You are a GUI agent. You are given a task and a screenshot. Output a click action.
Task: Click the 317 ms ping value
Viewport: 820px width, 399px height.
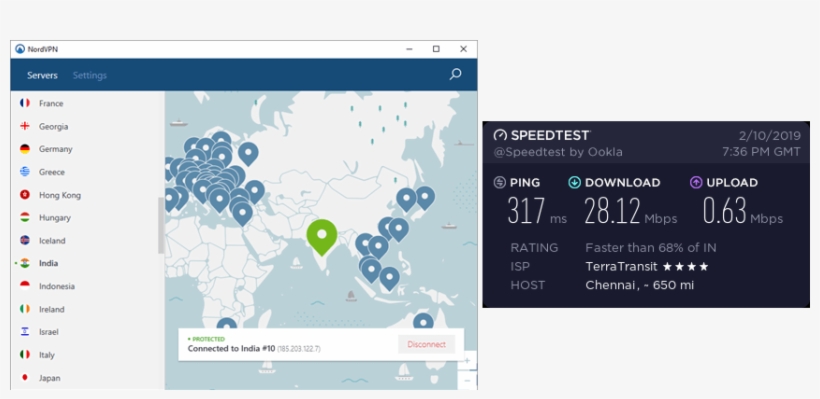click(537, 211)
